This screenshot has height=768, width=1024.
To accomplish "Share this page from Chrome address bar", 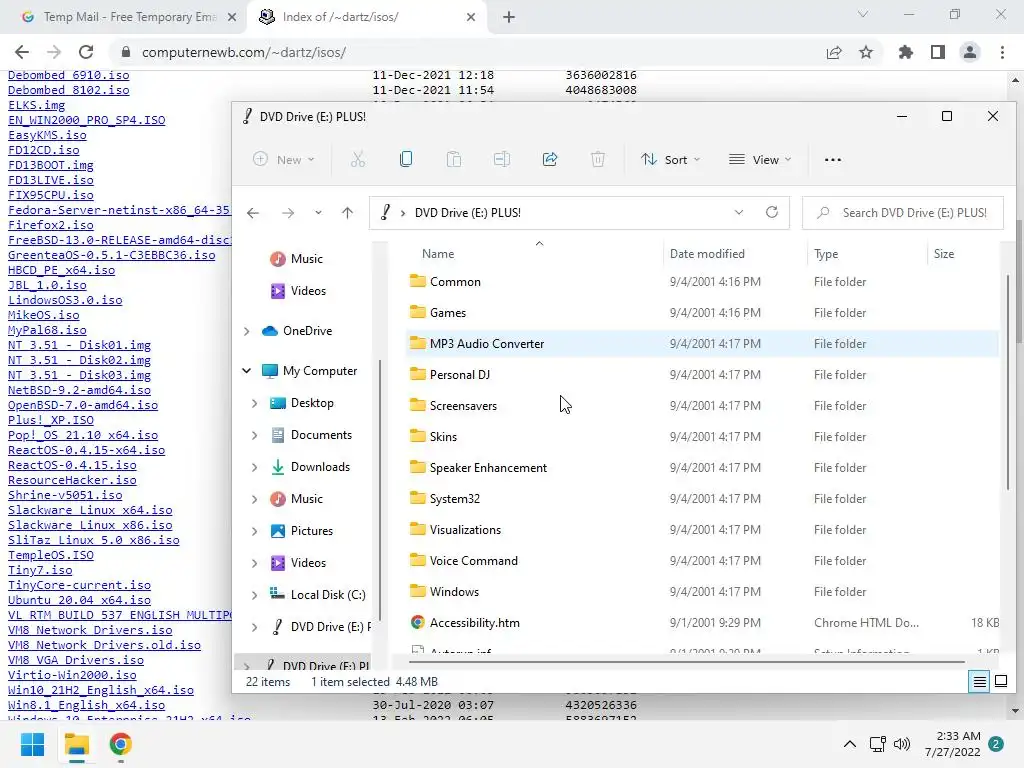I will click(834, 52).
